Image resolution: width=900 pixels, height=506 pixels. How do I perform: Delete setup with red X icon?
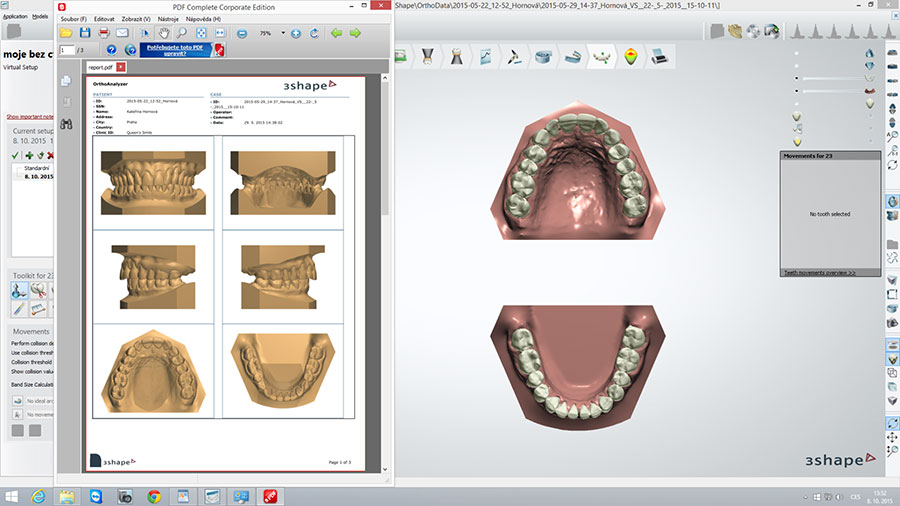pos(51,155)
